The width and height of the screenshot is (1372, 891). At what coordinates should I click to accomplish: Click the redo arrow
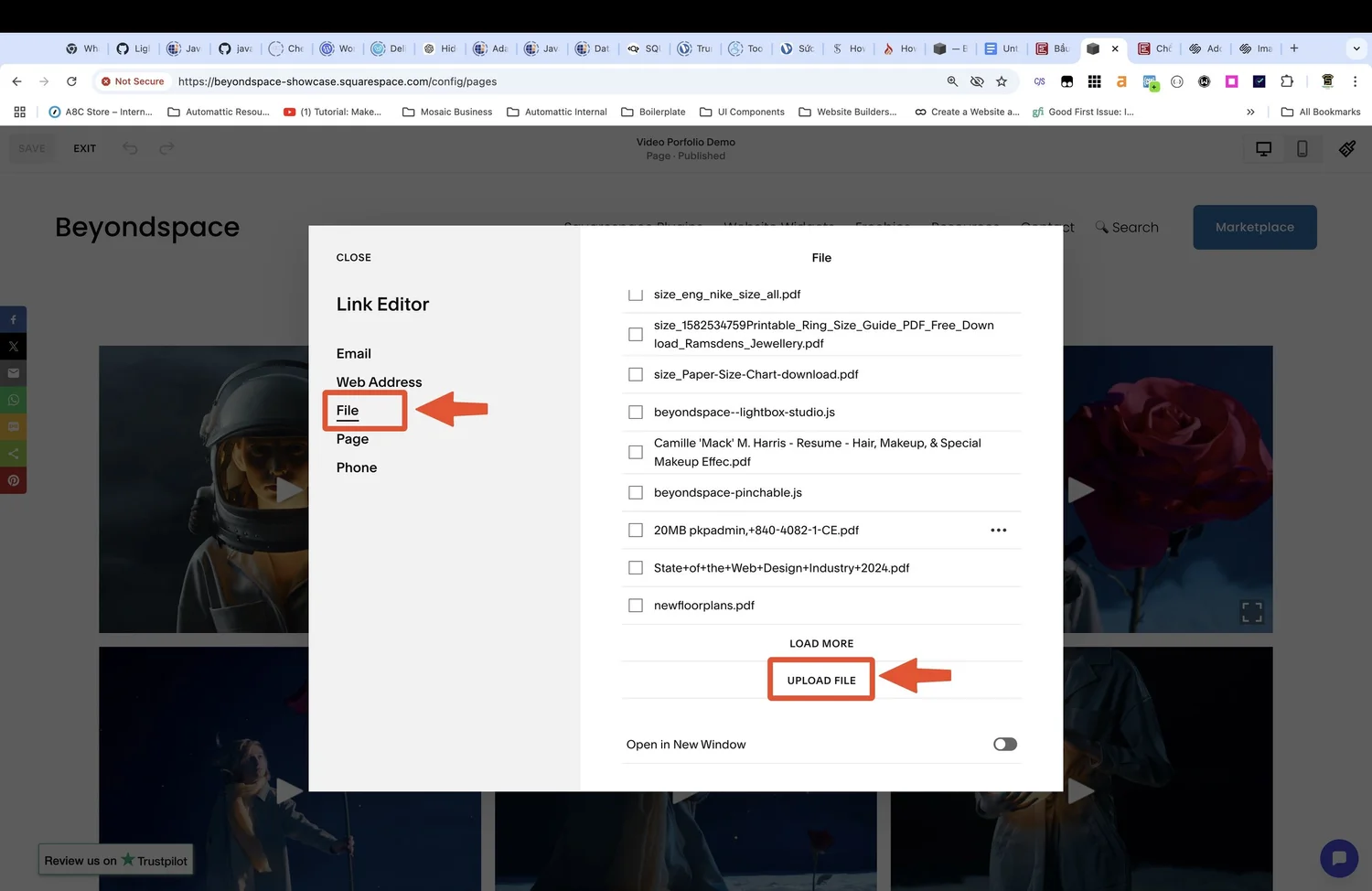[166, 147]
